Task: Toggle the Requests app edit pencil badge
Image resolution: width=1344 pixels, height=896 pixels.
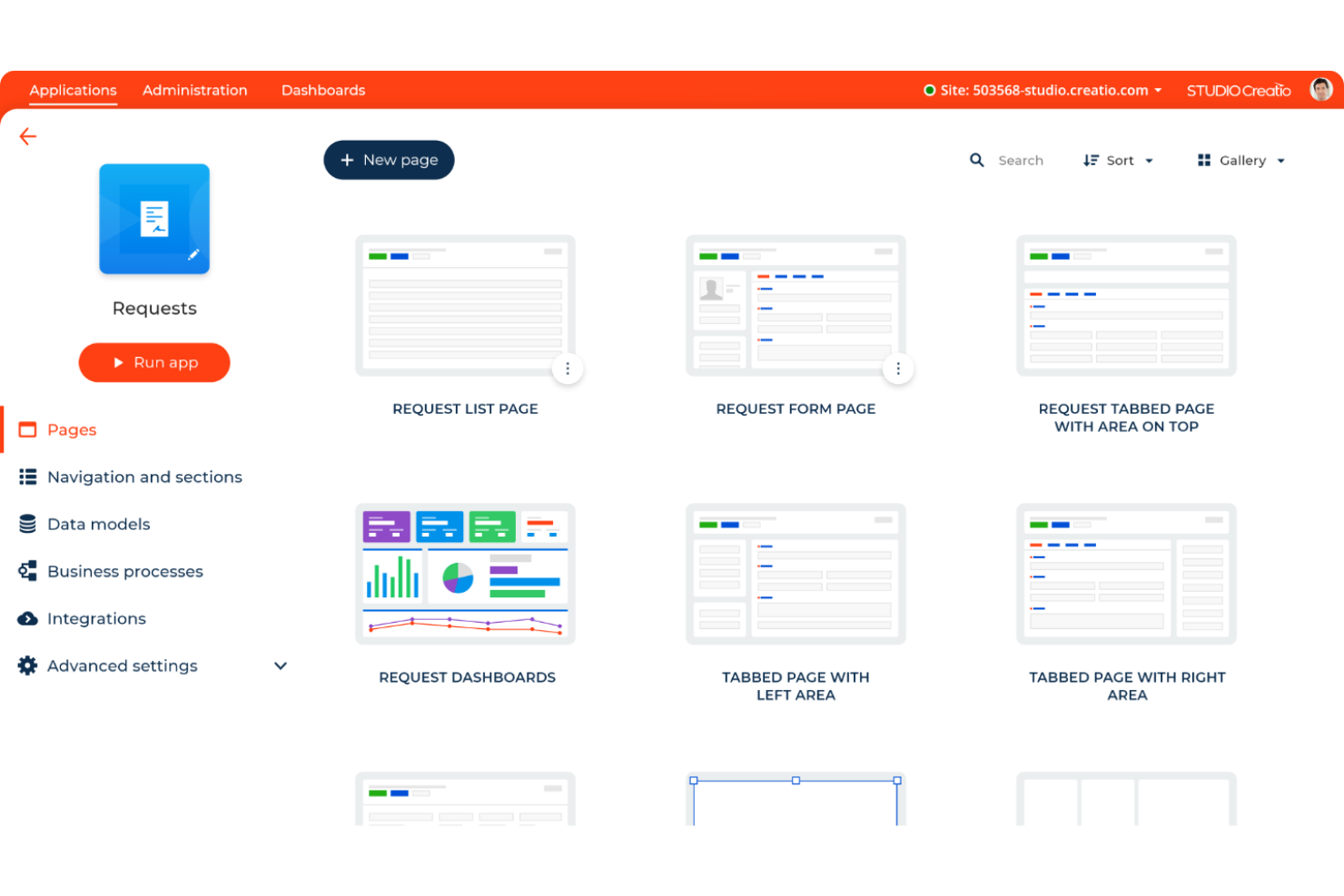Action: pyautogui.click(x=193, y=256)
